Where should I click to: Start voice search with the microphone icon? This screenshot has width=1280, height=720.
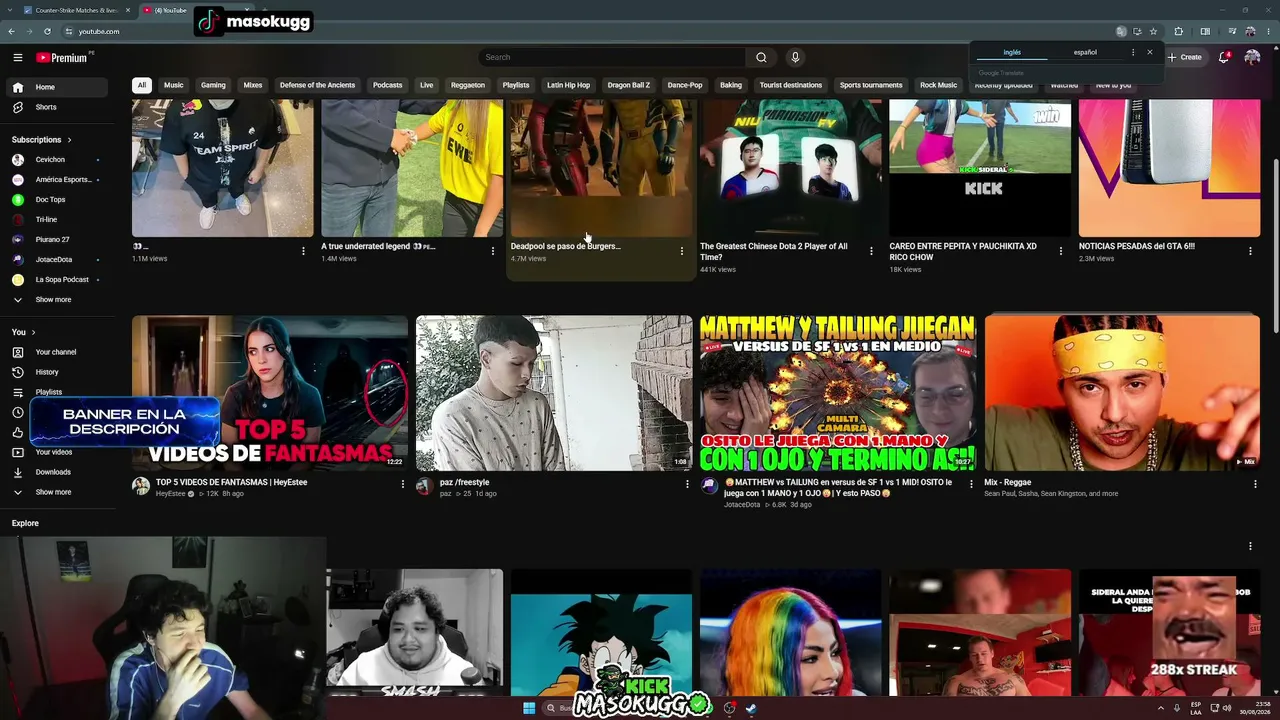pyautogui.click(x=795, y=57)
